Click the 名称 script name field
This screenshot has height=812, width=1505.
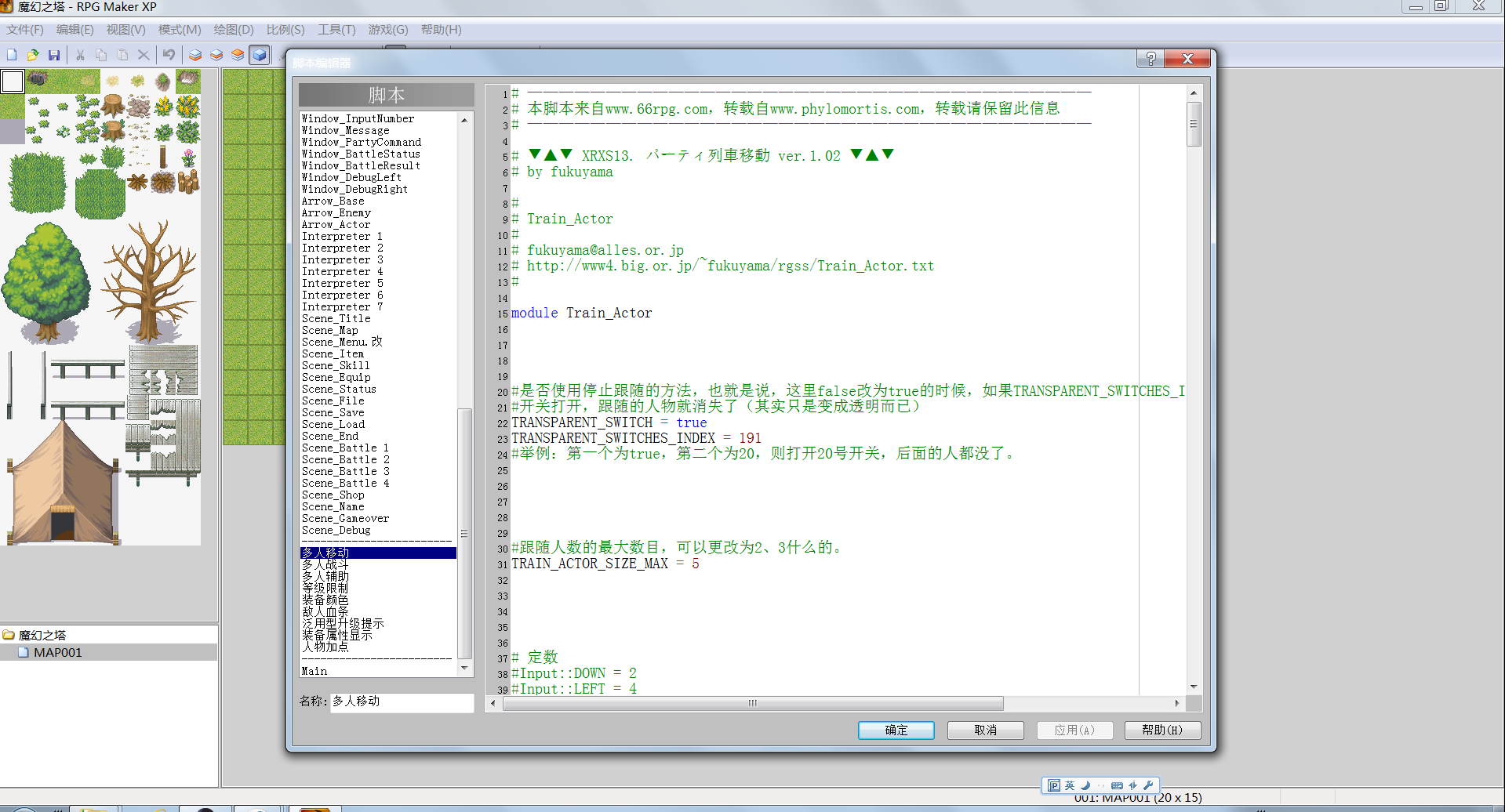tap(402, 701)
